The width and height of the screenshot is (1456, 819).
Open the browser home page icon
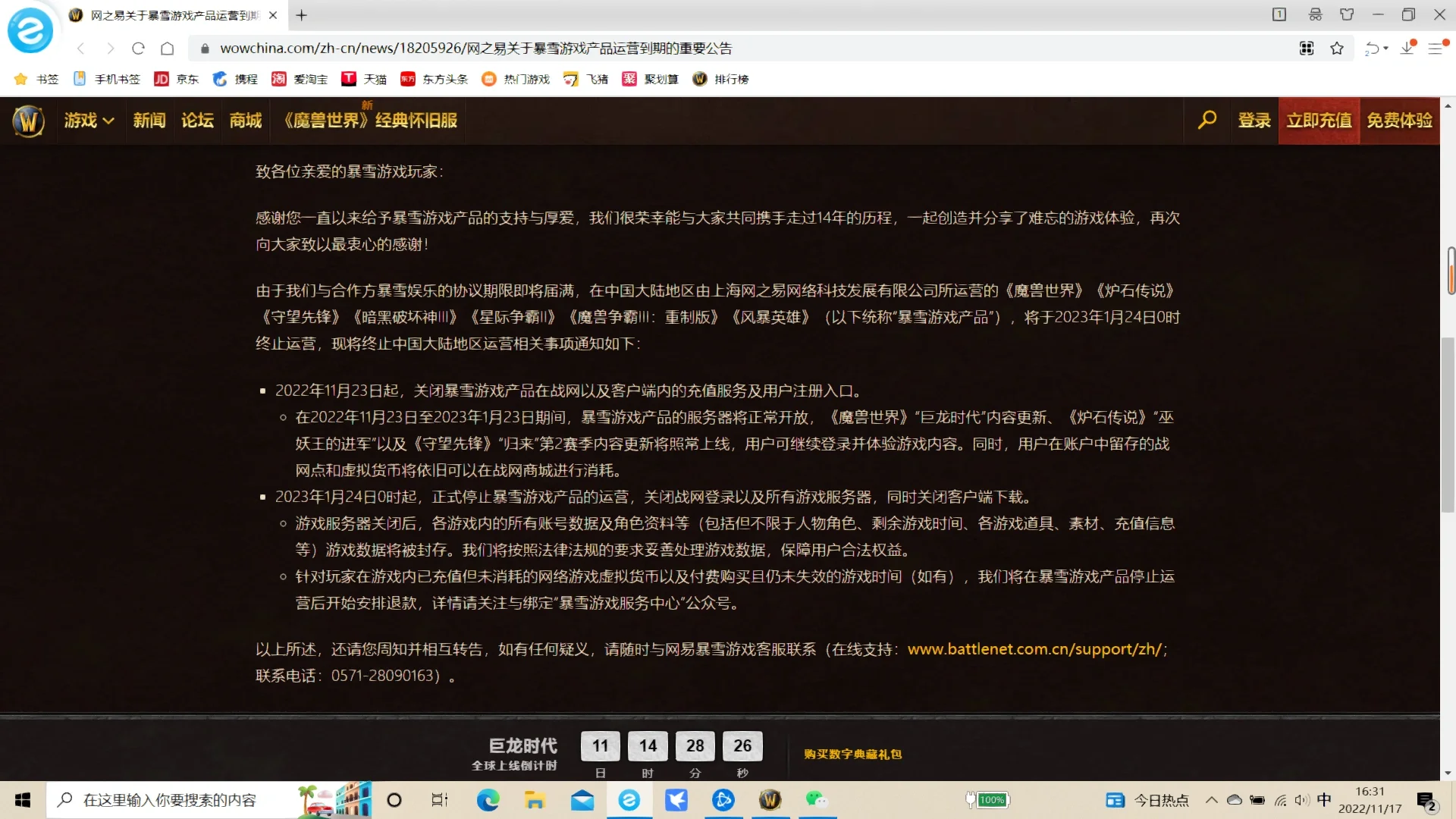[x=168, y=49]
